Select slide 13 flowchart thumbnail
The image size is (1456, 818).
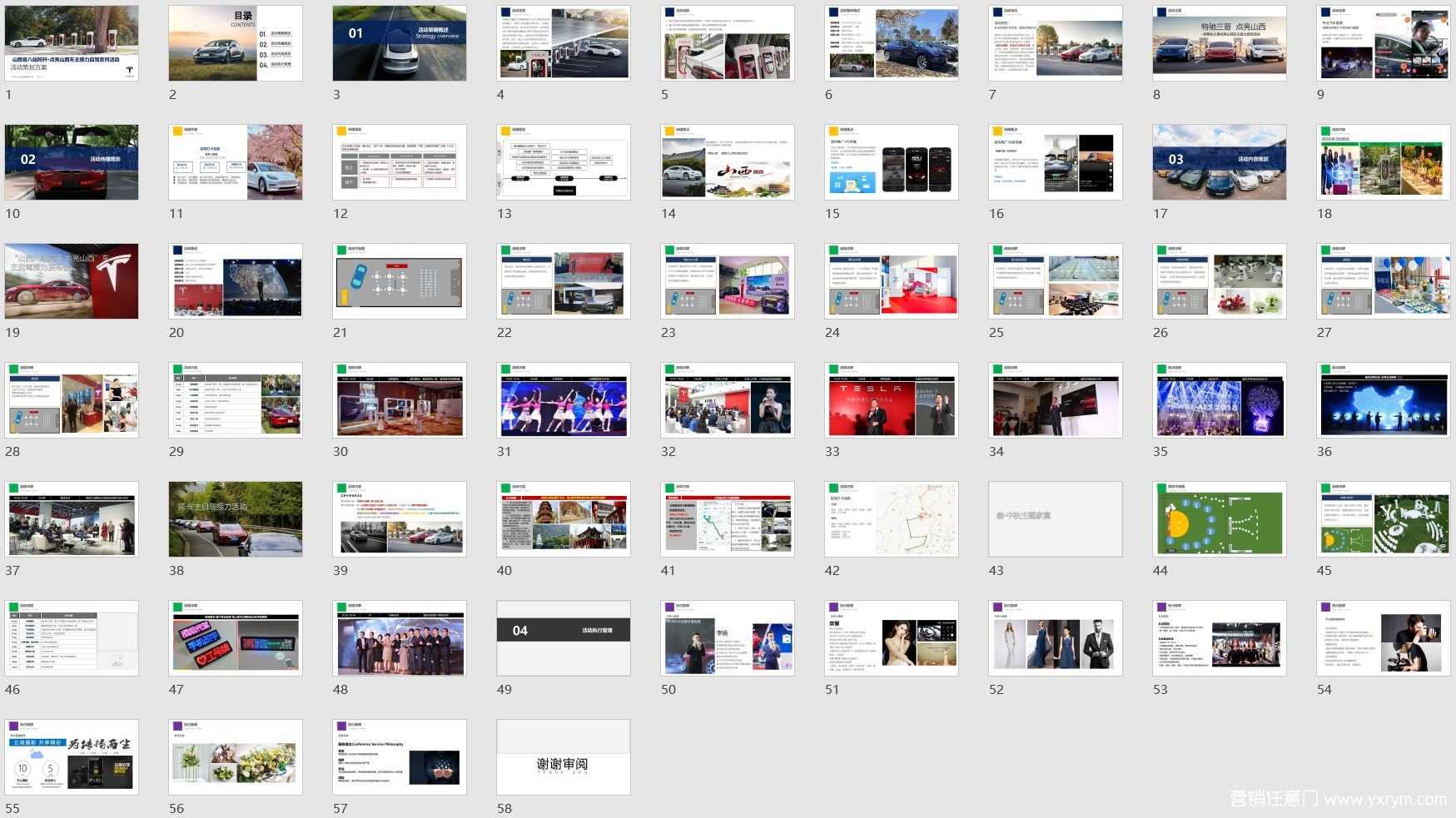(564, 162)
